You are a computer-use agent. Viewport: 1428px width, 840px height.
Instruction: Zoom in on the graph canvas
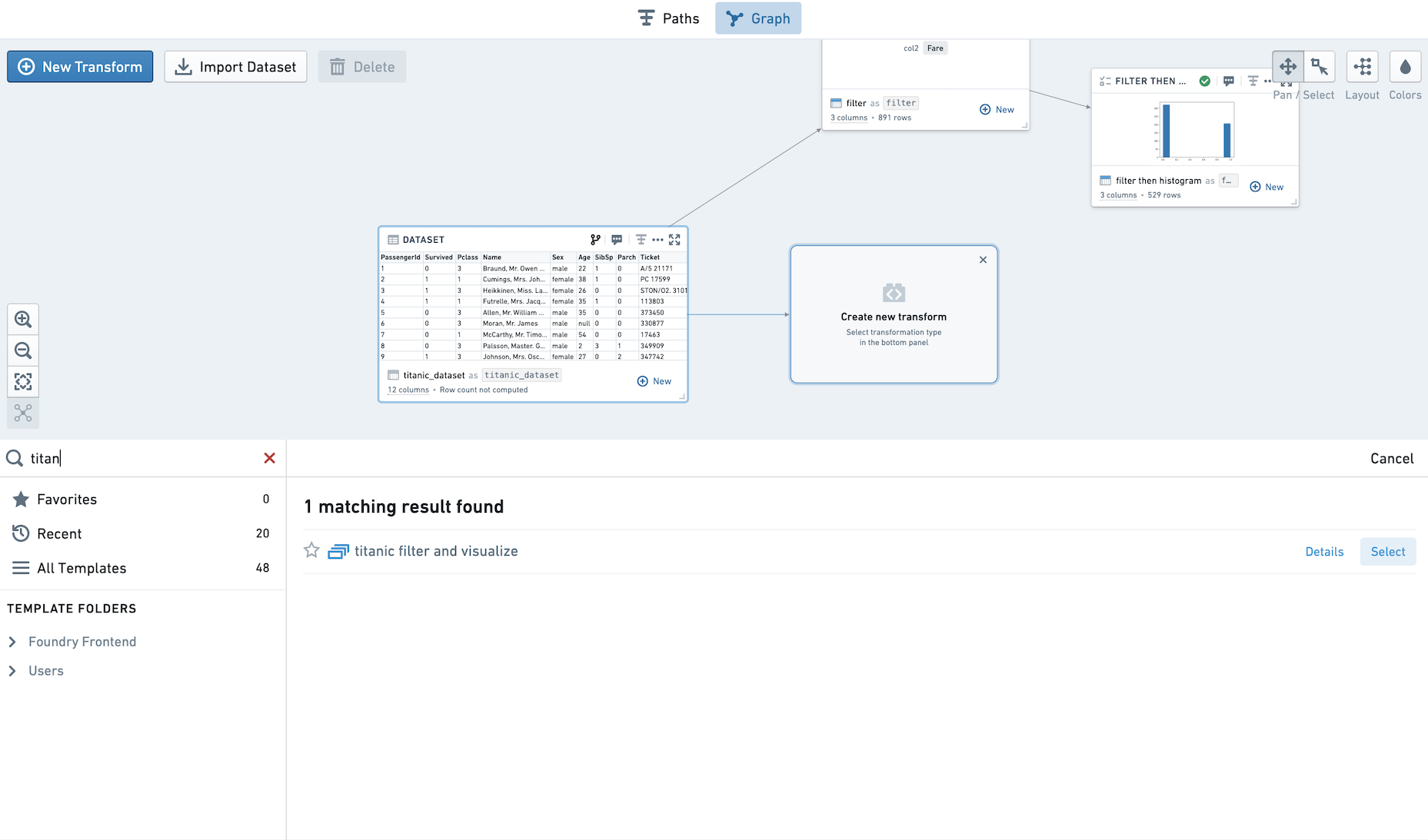coord(23,319)
